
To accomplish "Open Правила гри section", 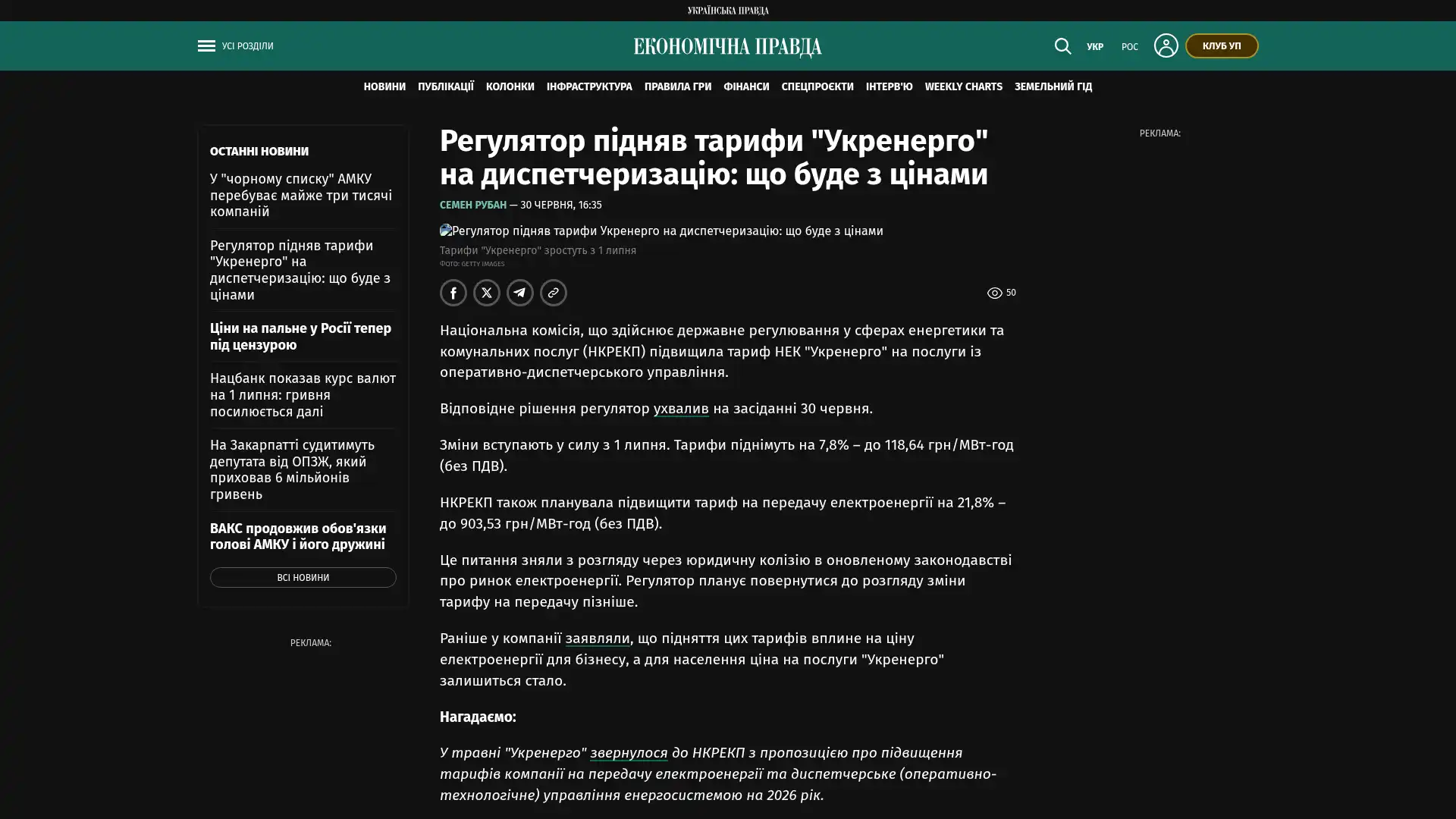I will click(x=678, y=86).
